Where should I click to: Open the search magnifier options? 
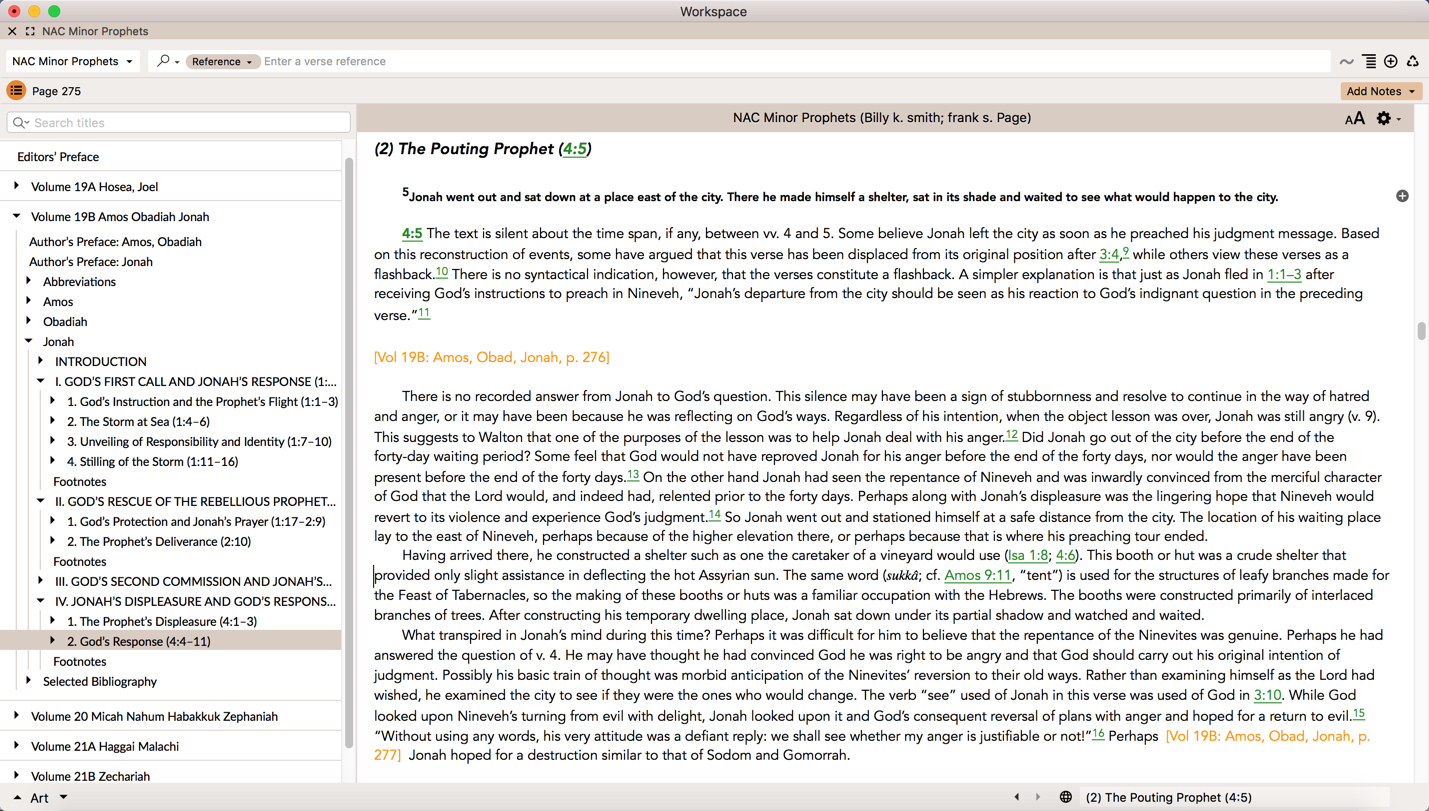pyautogui.click(x=167, y=61)
